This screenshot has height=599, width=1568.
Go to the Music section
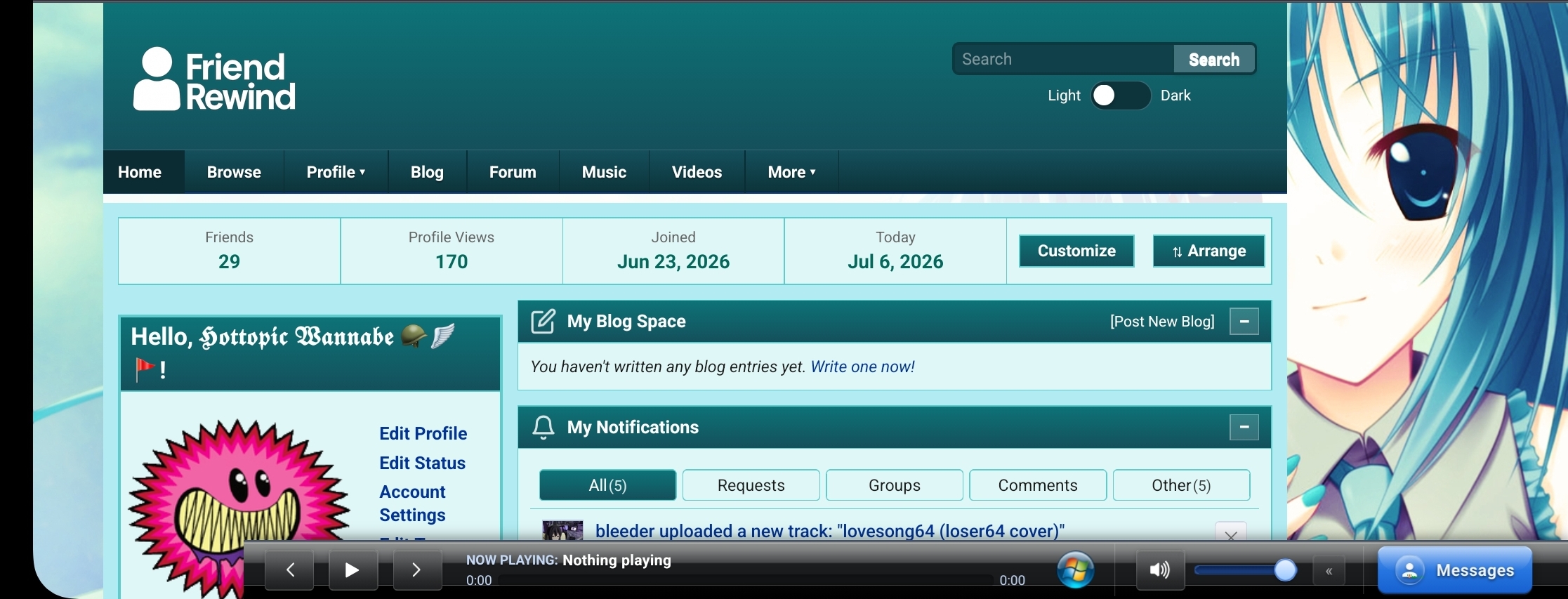(x=604, y=172)
